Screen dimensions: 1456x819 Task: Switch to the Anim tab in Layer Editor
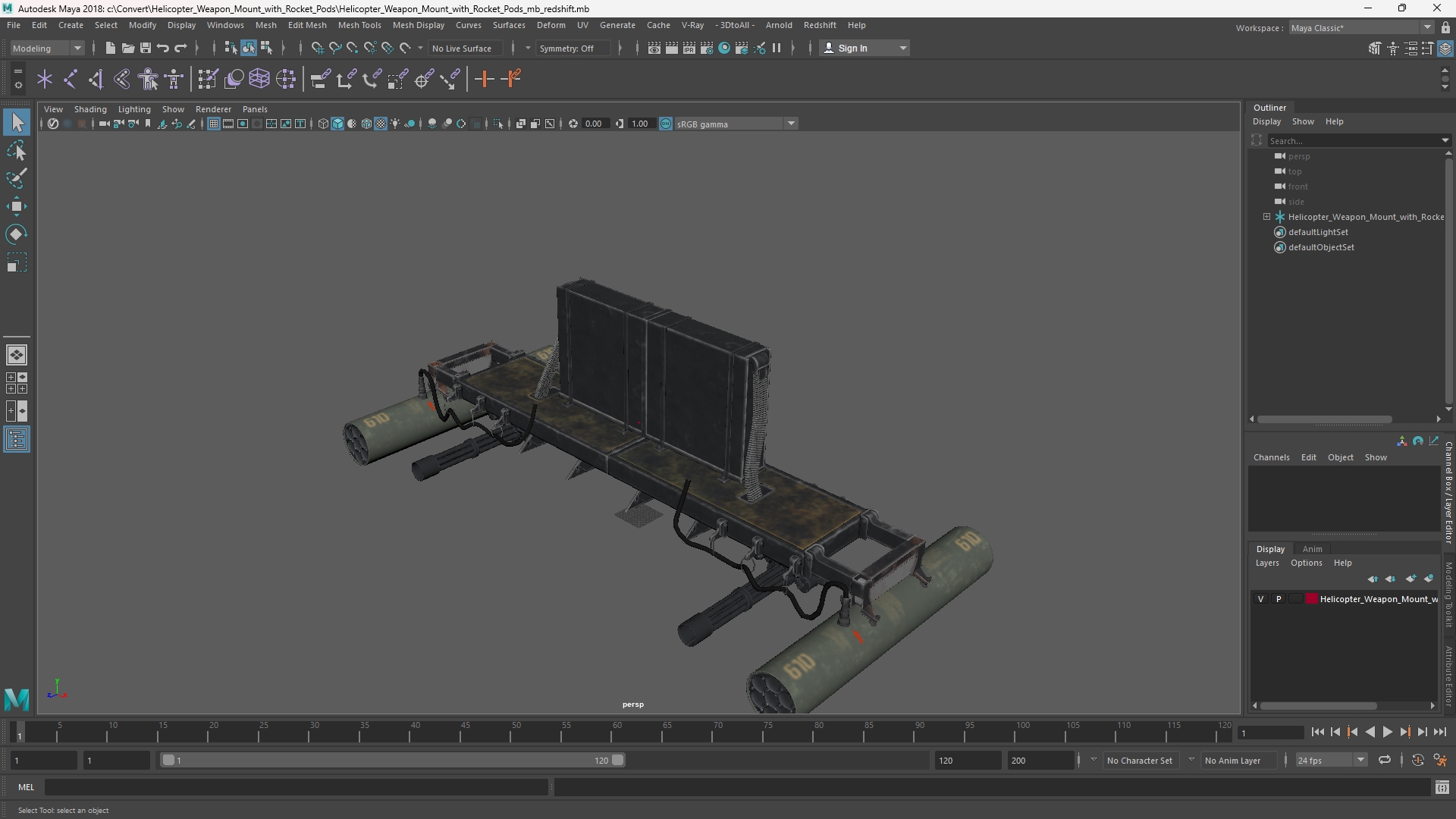pos(1312,549)
